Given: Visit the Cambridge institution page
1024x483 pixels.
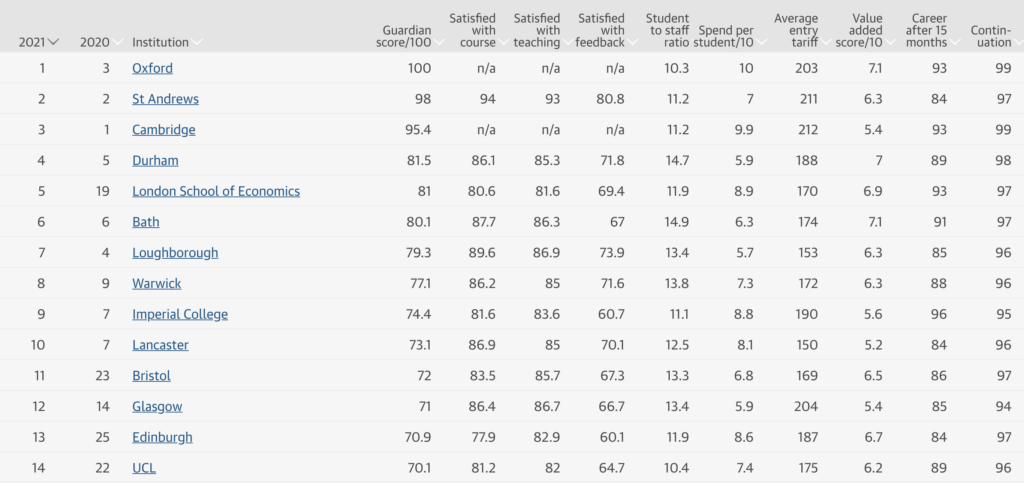Looking at the screenshot, I should (163, 129).
